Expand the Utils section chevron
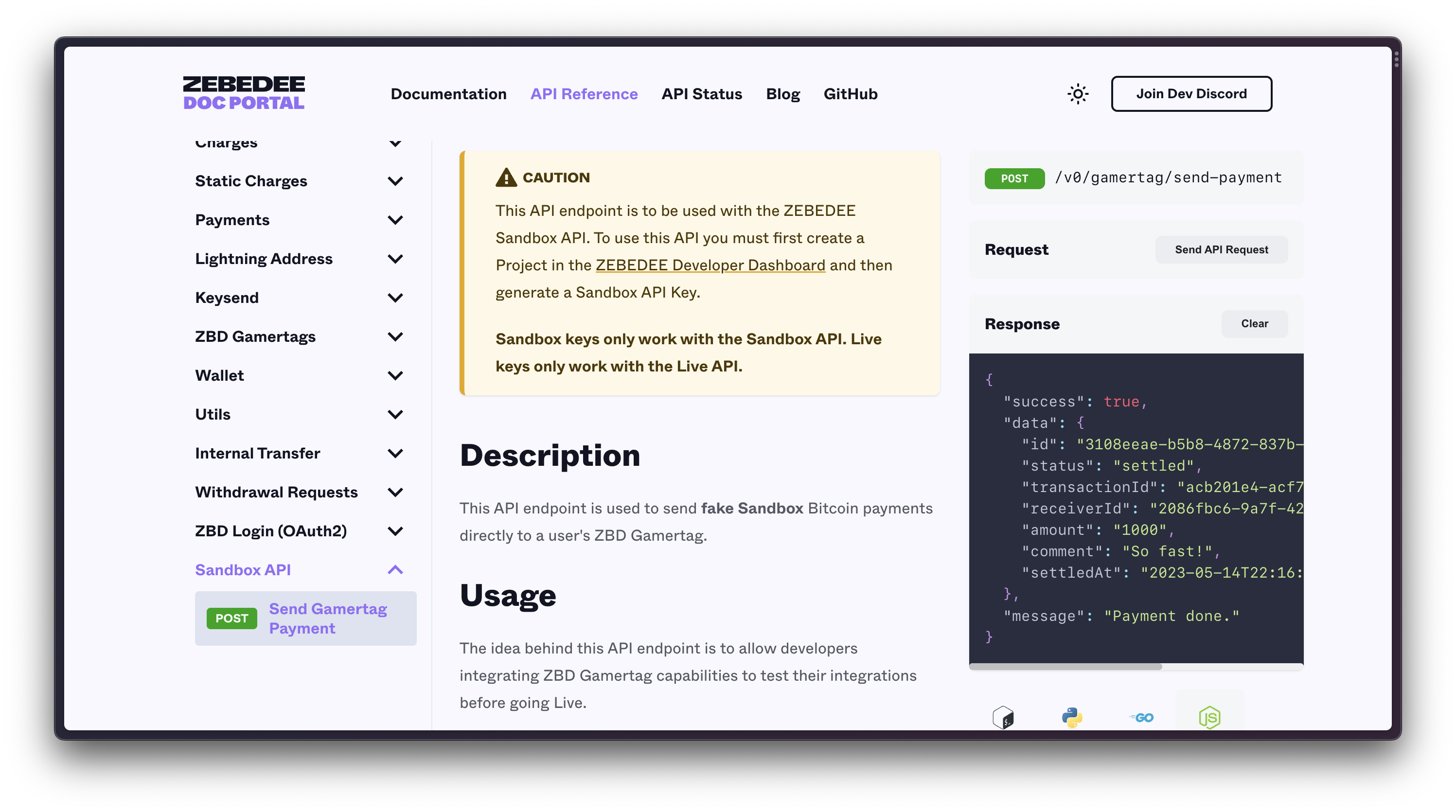The image size is (1456, 812). [395, 415]
